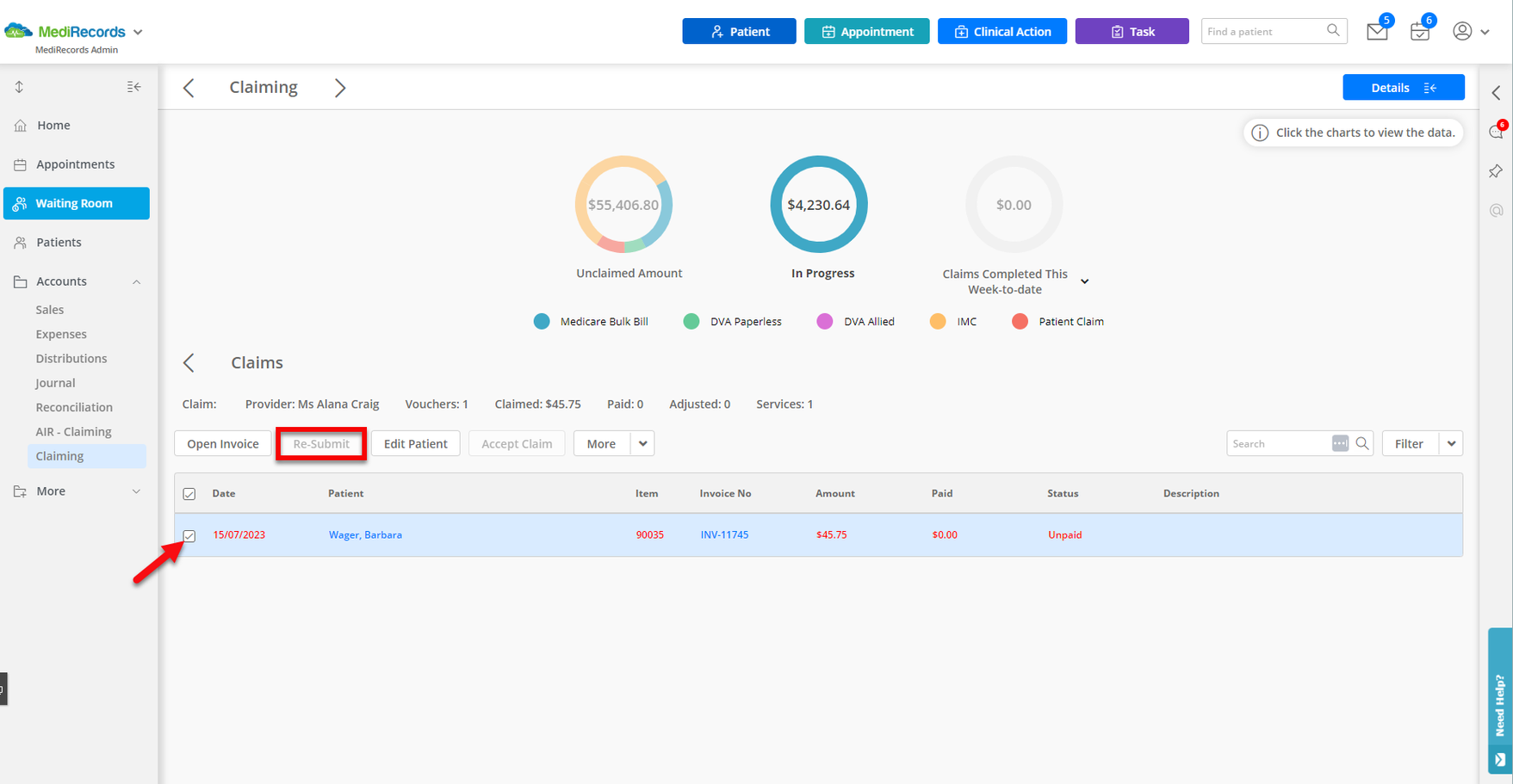Open the chat notifications icon on right

coord(1496,132)
